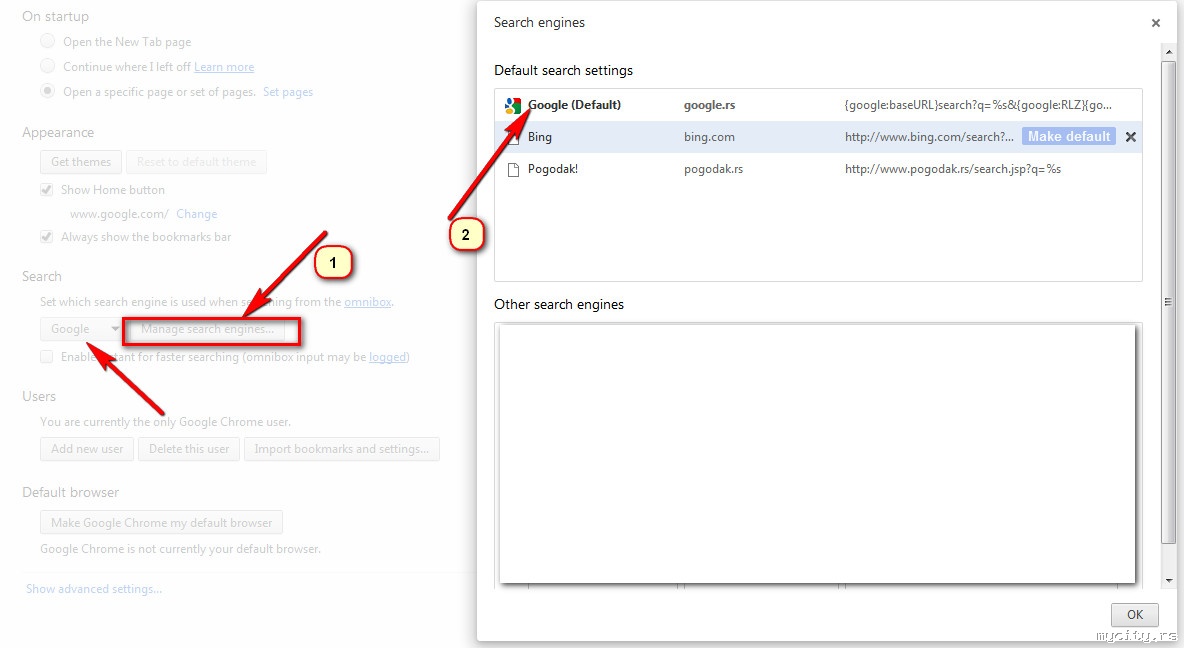The height and width of the screenshot is (648, 1184).
Task: Click the pogodak.rs keyword cell
Action: 714,168
